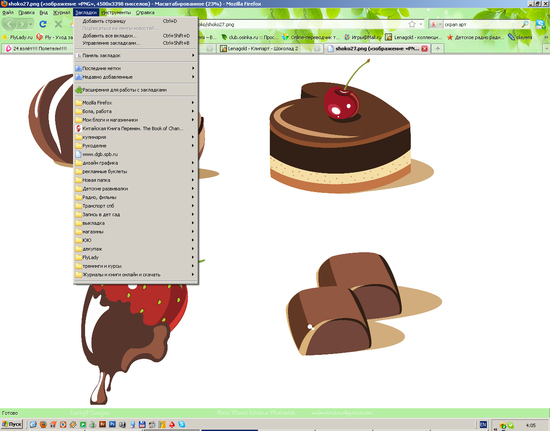Open a new tab with plus button
This screenshot has height=431, width=550.
pyautogui.click(x=437, y=48)
